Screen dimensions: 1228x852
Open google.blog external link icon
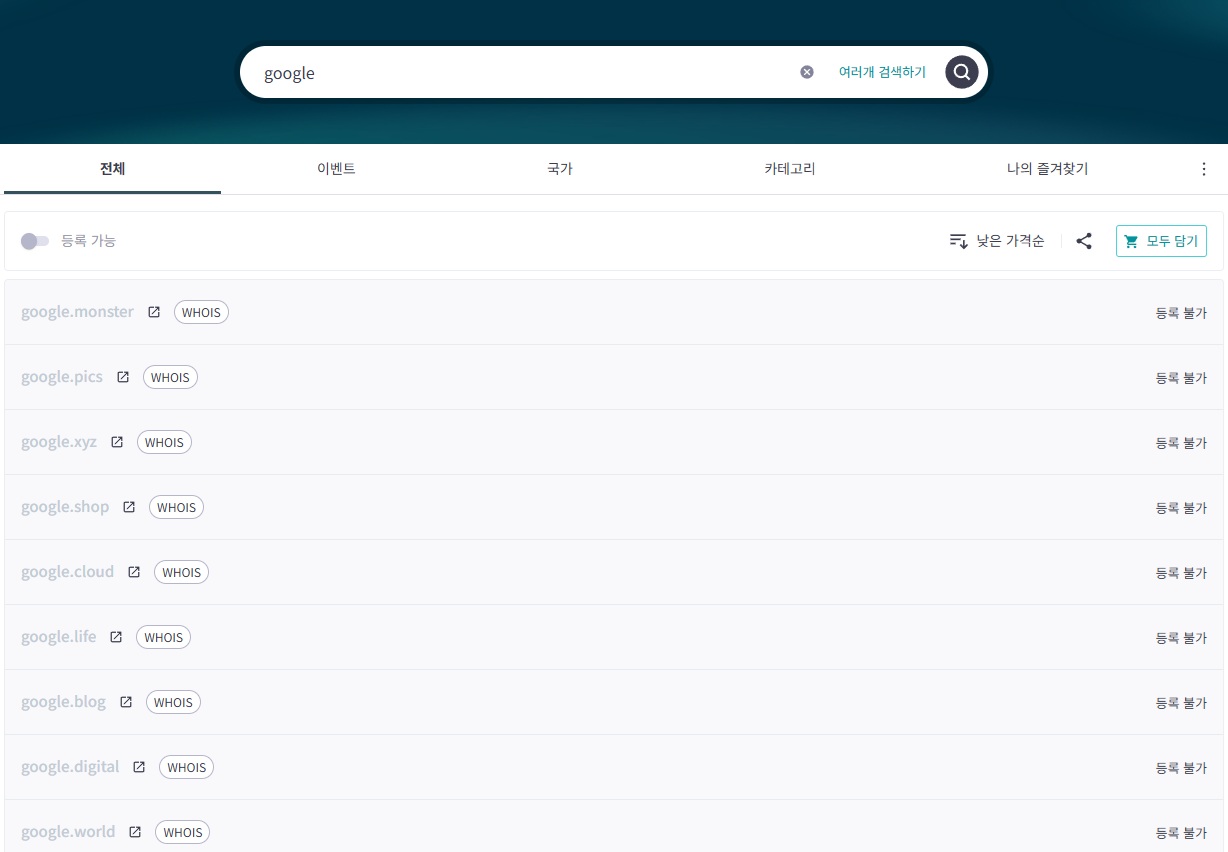click(x=126, y=702)
